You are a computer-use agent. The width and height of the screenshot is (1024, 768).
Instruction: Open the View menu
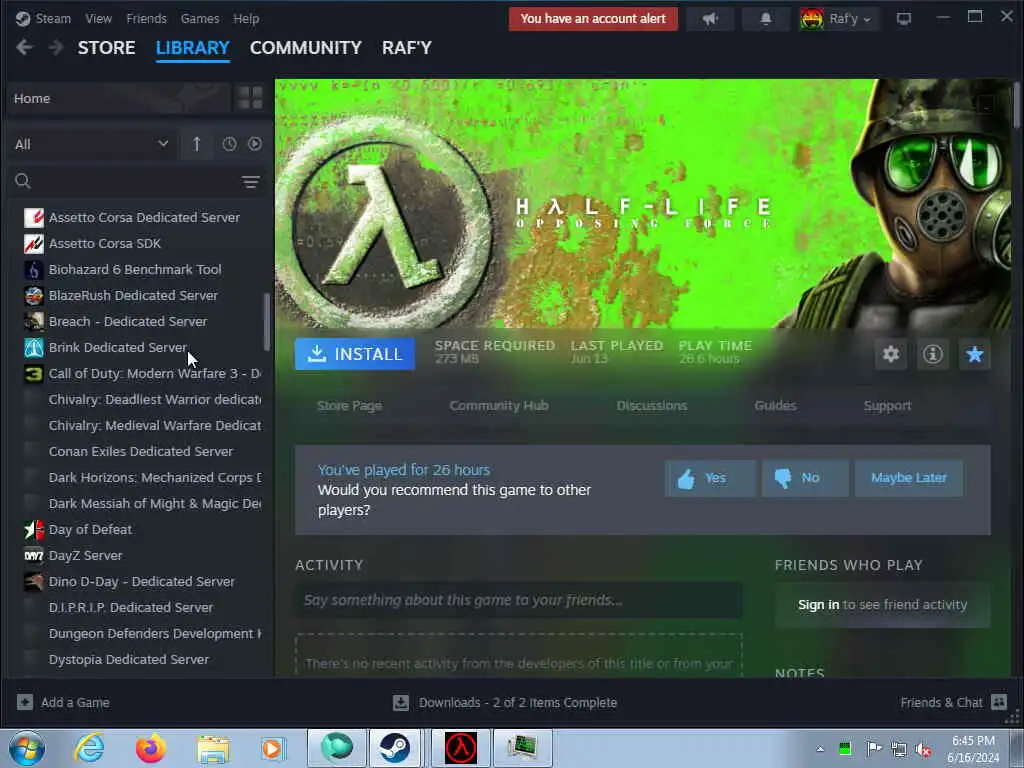click(x=98, y=18)
